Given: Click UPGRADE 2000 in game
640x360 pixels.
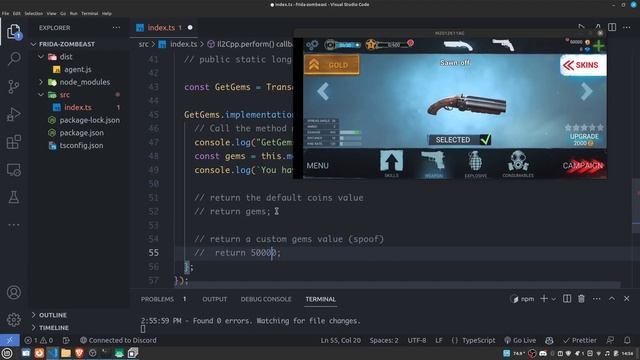Looking at the screenshot, I should tap(584, 139).
